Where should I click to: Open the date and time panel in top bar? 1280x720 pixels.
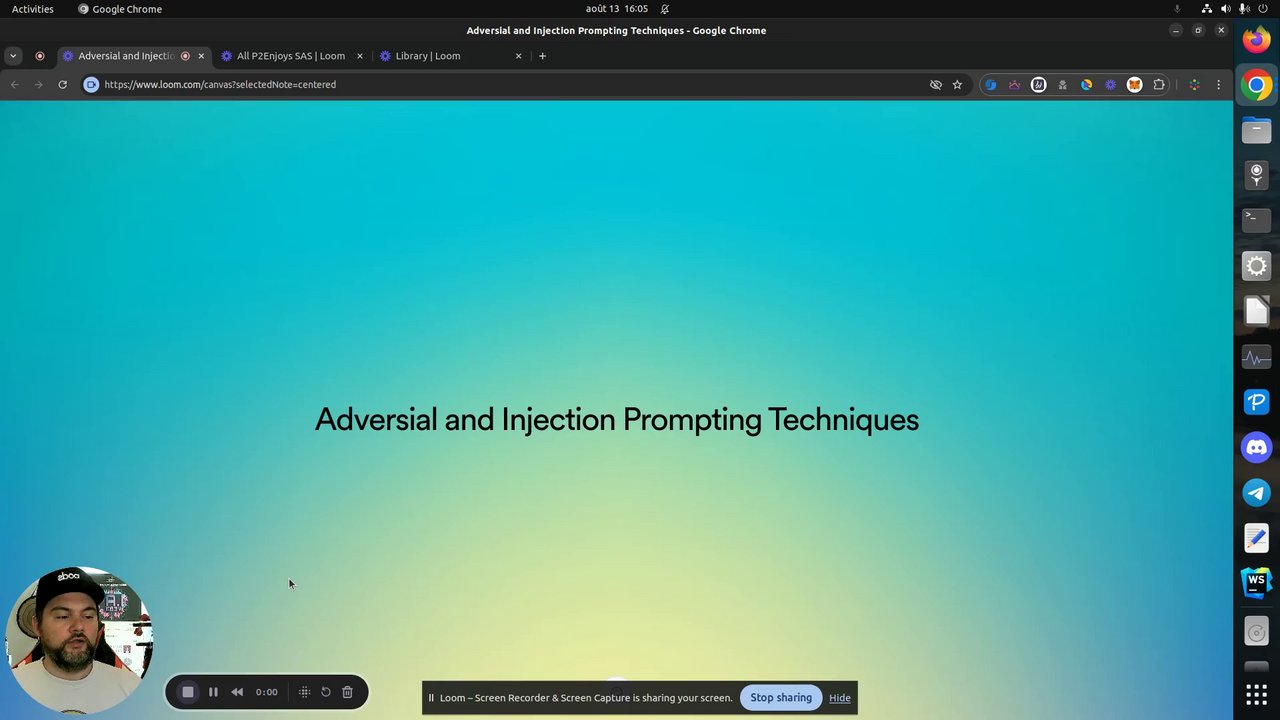[617, 9]
